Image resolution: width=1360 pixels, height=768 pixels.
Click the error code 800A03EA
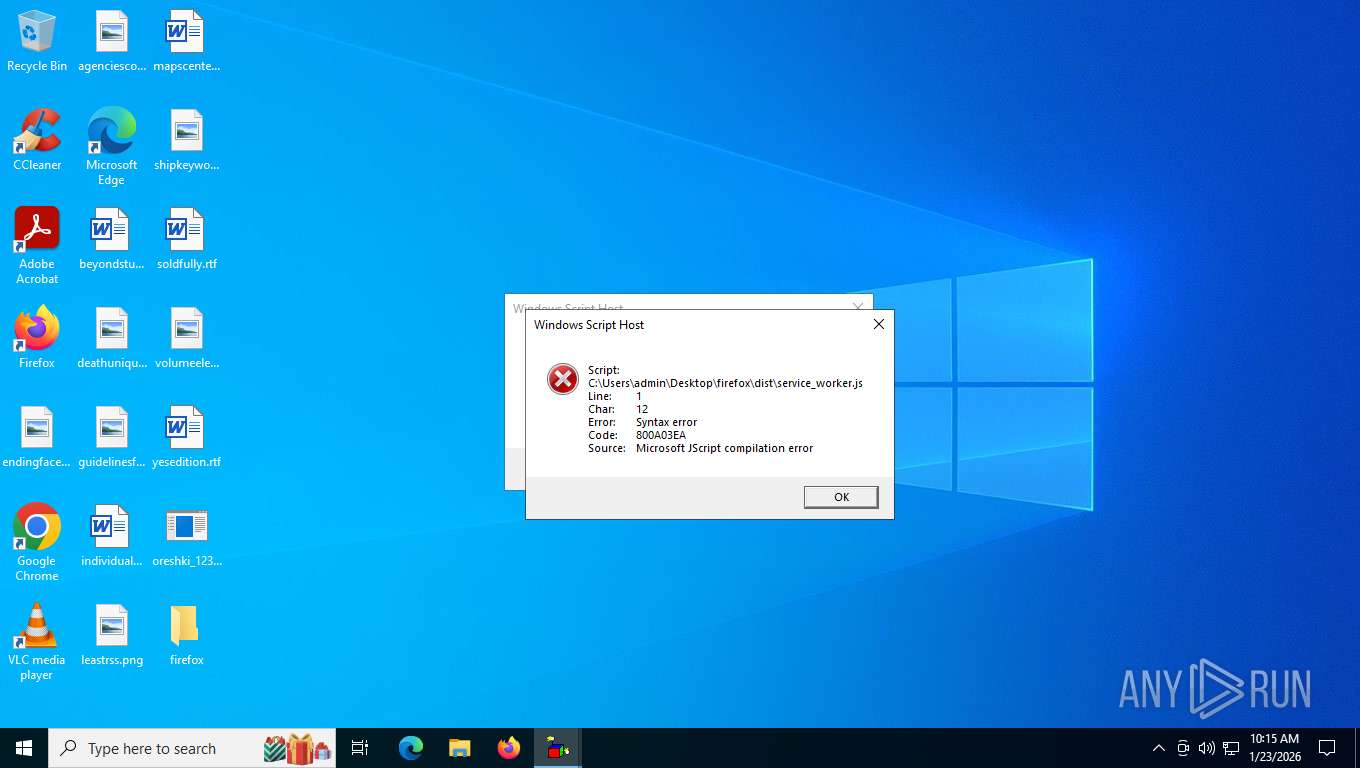point(661,435)
